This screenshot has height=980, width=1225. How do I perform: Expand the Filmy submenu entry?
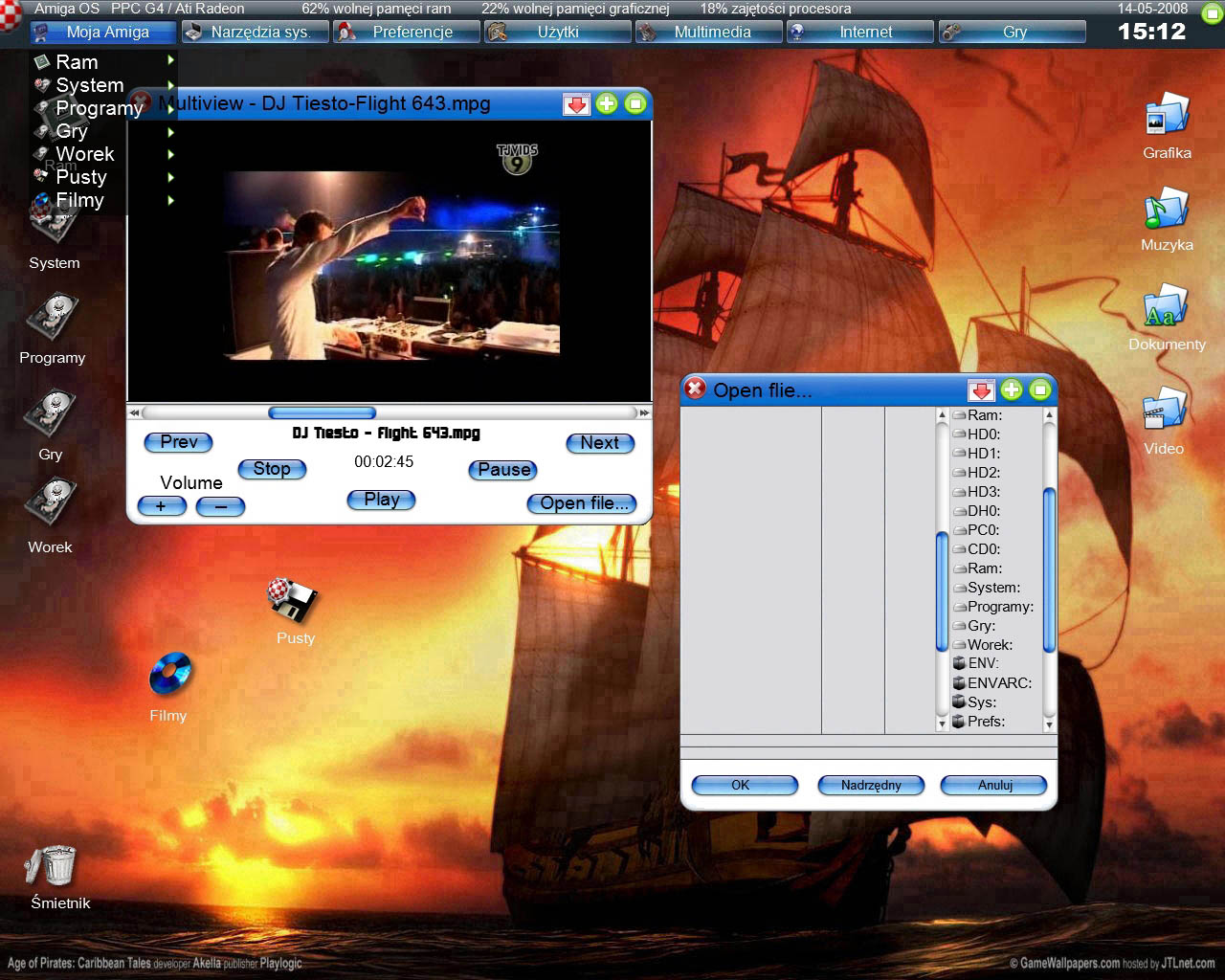(x=103, y=200)
